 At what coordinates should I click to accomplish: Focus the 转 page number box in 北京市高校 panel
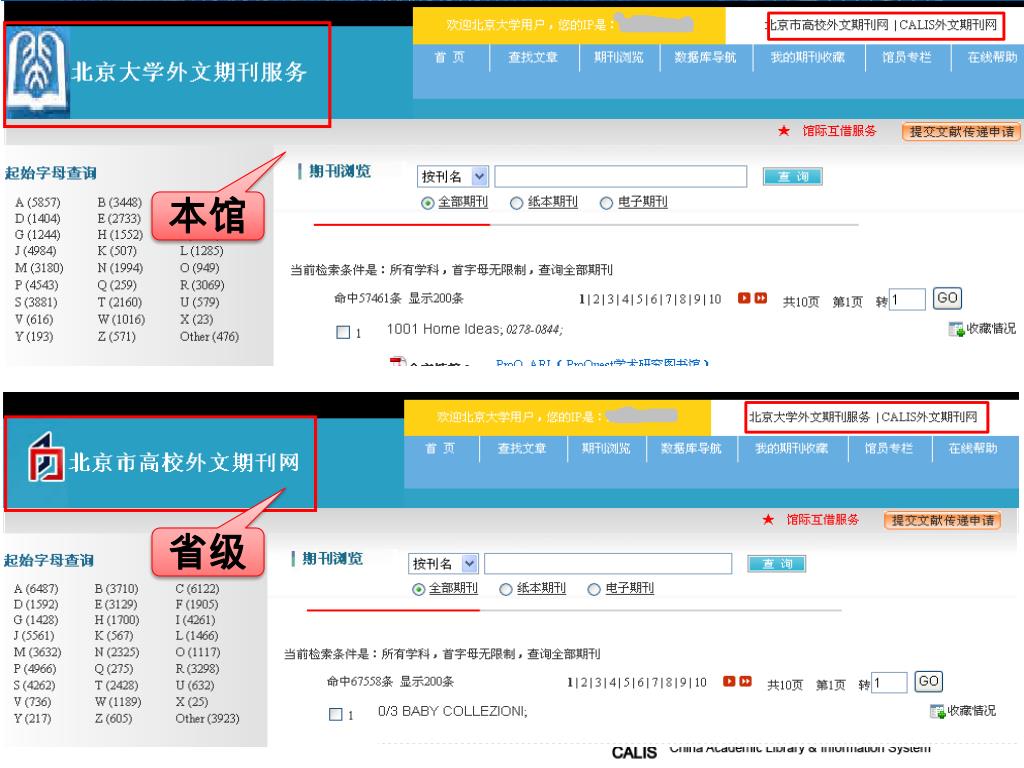pyautogui.click(x=889, y=683)
